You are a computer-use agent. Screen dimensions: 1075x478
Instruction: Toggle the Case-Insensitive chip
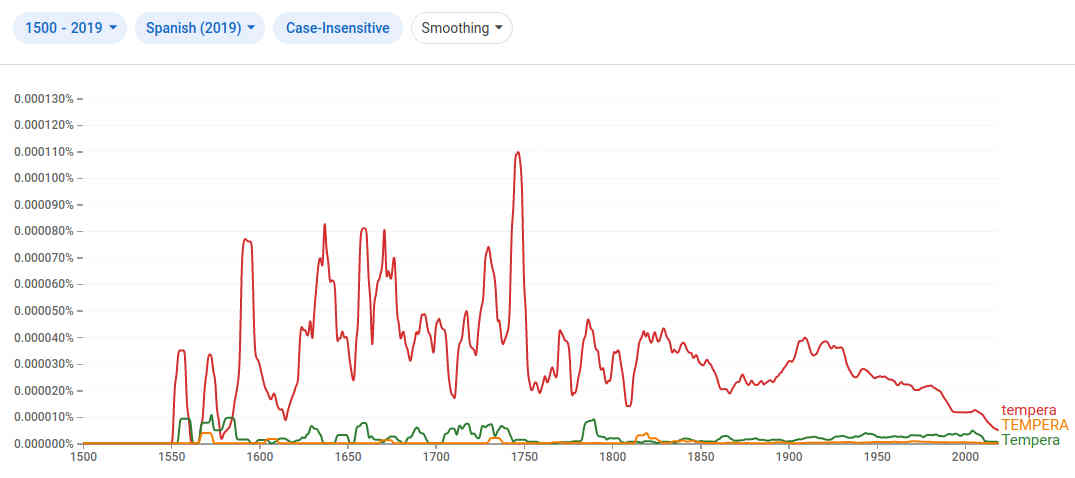point(337,28)
